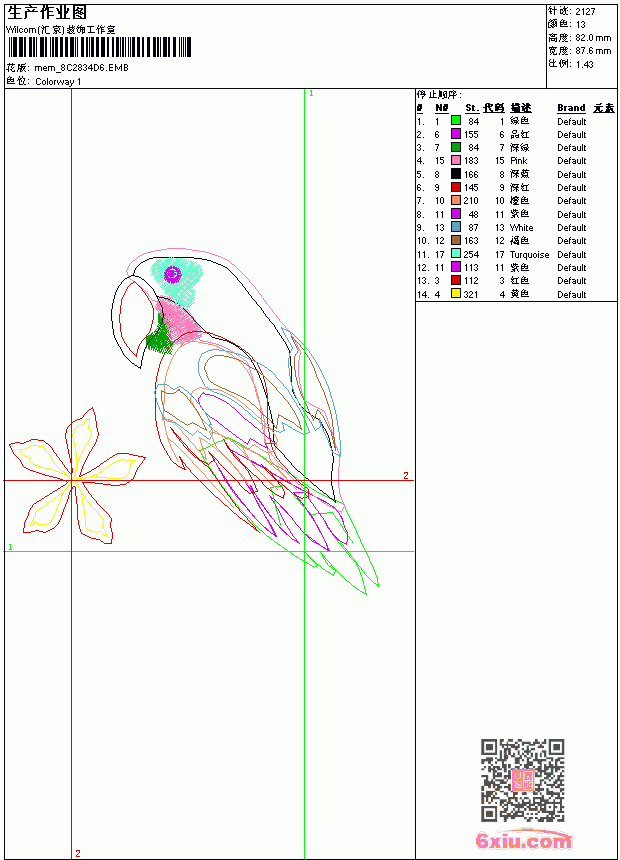Screen dimensions: 620x860
Task: Select the Pink color swatch in row 4
Action: (x=455, y=160)
